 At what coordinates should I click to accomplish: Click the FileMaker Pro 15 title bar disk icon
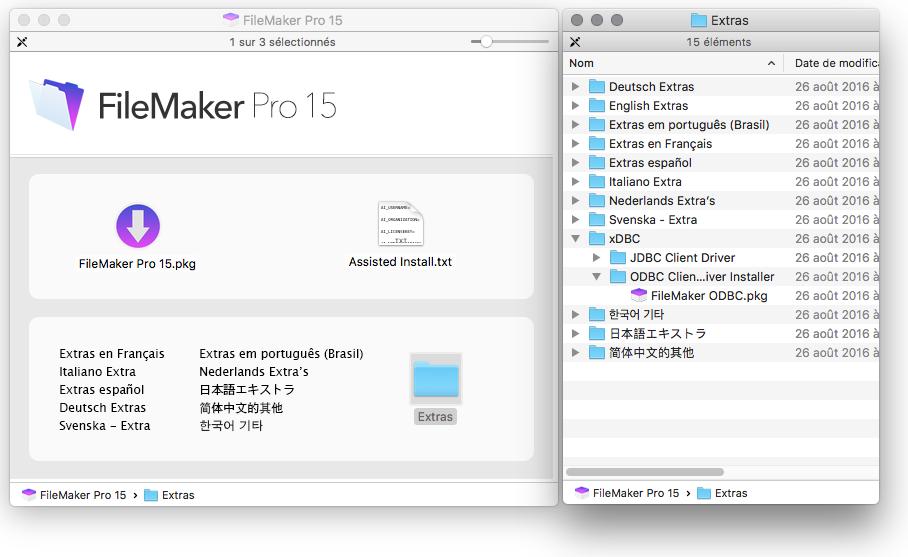tap(230, 20)
